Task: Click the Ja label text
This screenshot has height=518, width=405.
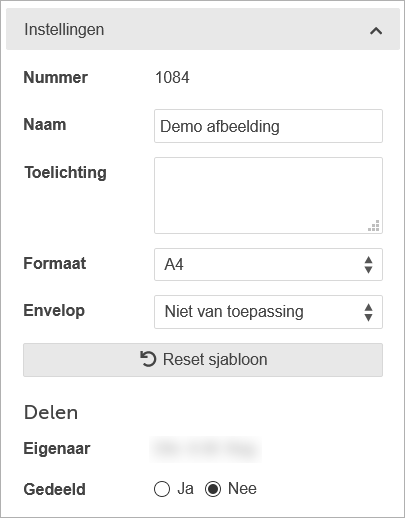Action: 185,489
